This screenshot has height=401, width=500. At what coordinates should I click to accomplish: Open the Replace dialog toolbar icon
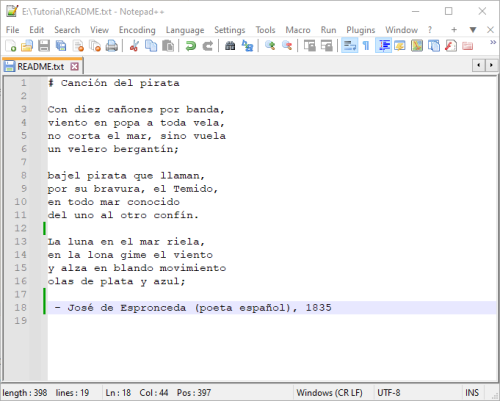247,46
